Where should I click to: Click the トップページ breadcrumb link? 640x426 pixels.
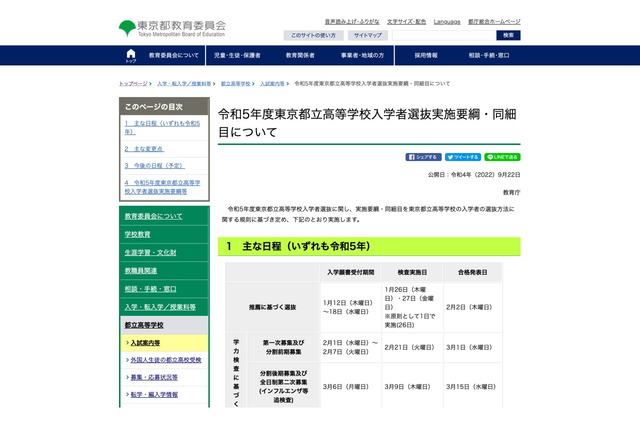pyautogui.click(x=133, y=84)
